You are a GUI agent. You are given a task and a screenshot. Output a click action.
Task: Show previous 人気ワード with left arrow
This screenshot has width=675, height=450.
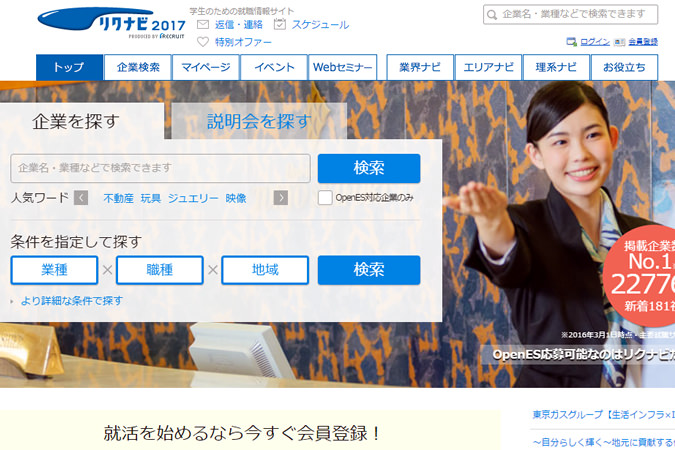click(81, 198)
